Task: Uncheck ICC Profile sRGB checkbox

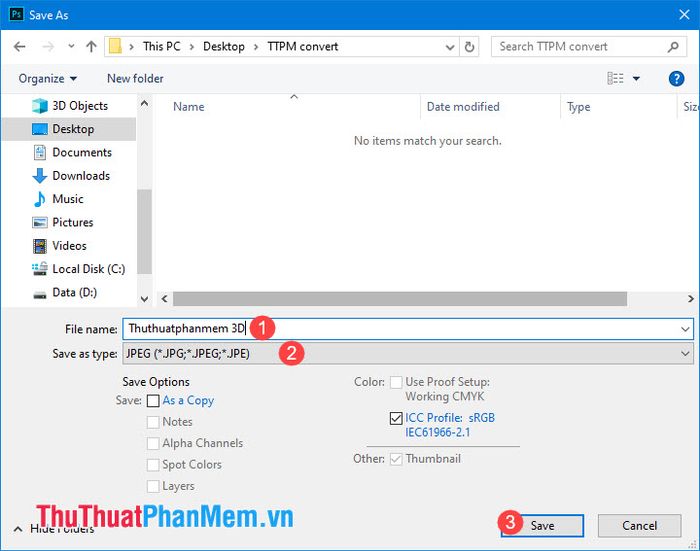Action: coord(396,418)
